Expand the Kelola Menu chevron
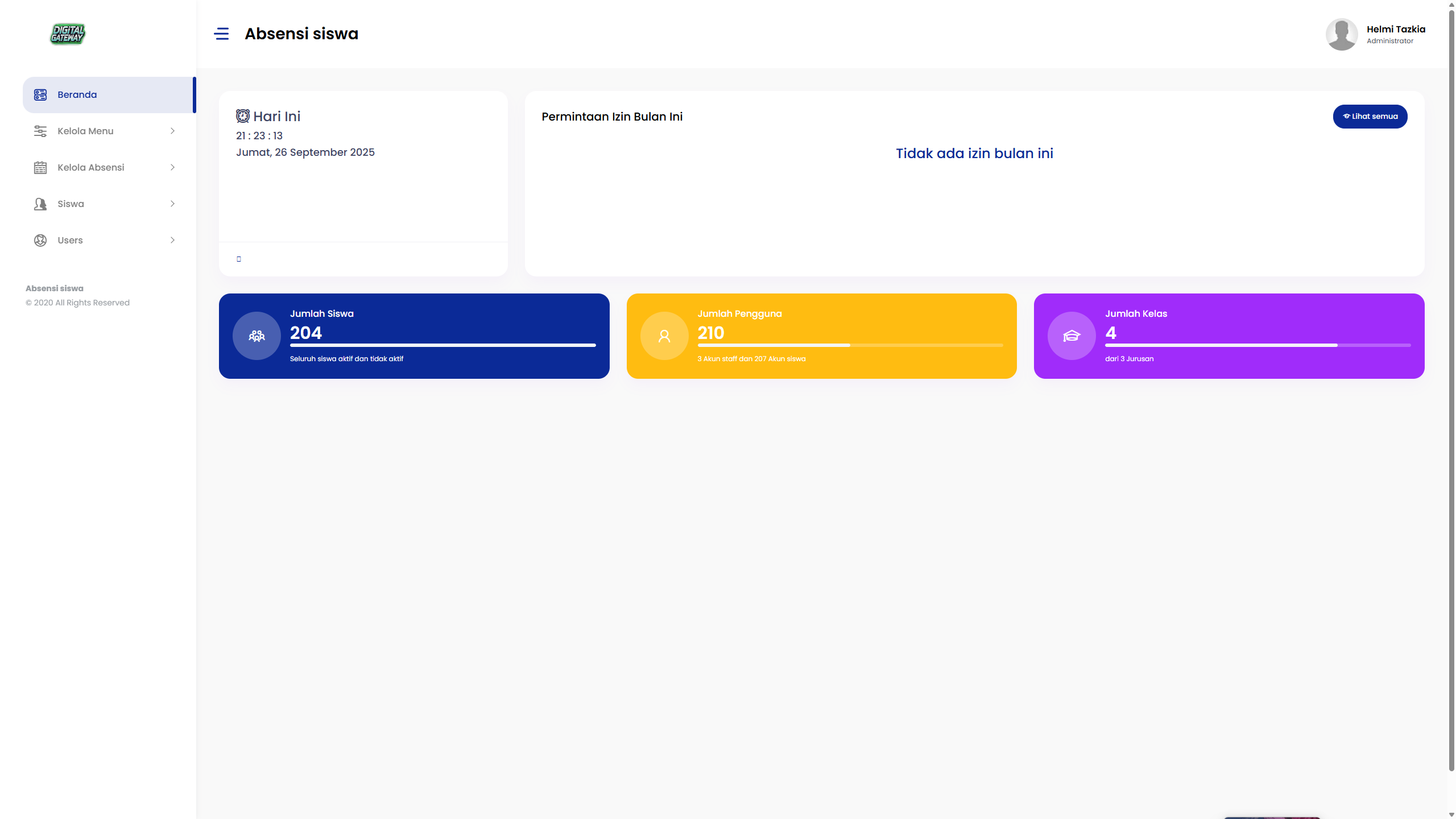The image size is (1456, 819). click(x=172, y=131)
